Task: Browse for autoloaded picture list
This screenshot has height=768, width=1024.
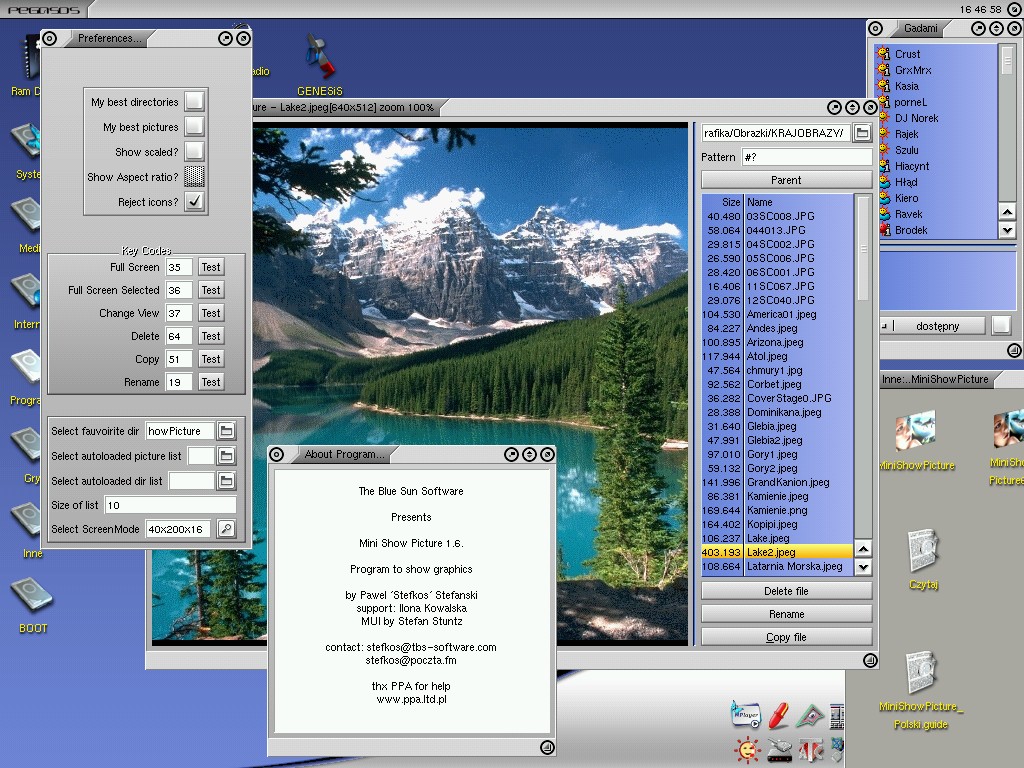Action: point(226,456)
